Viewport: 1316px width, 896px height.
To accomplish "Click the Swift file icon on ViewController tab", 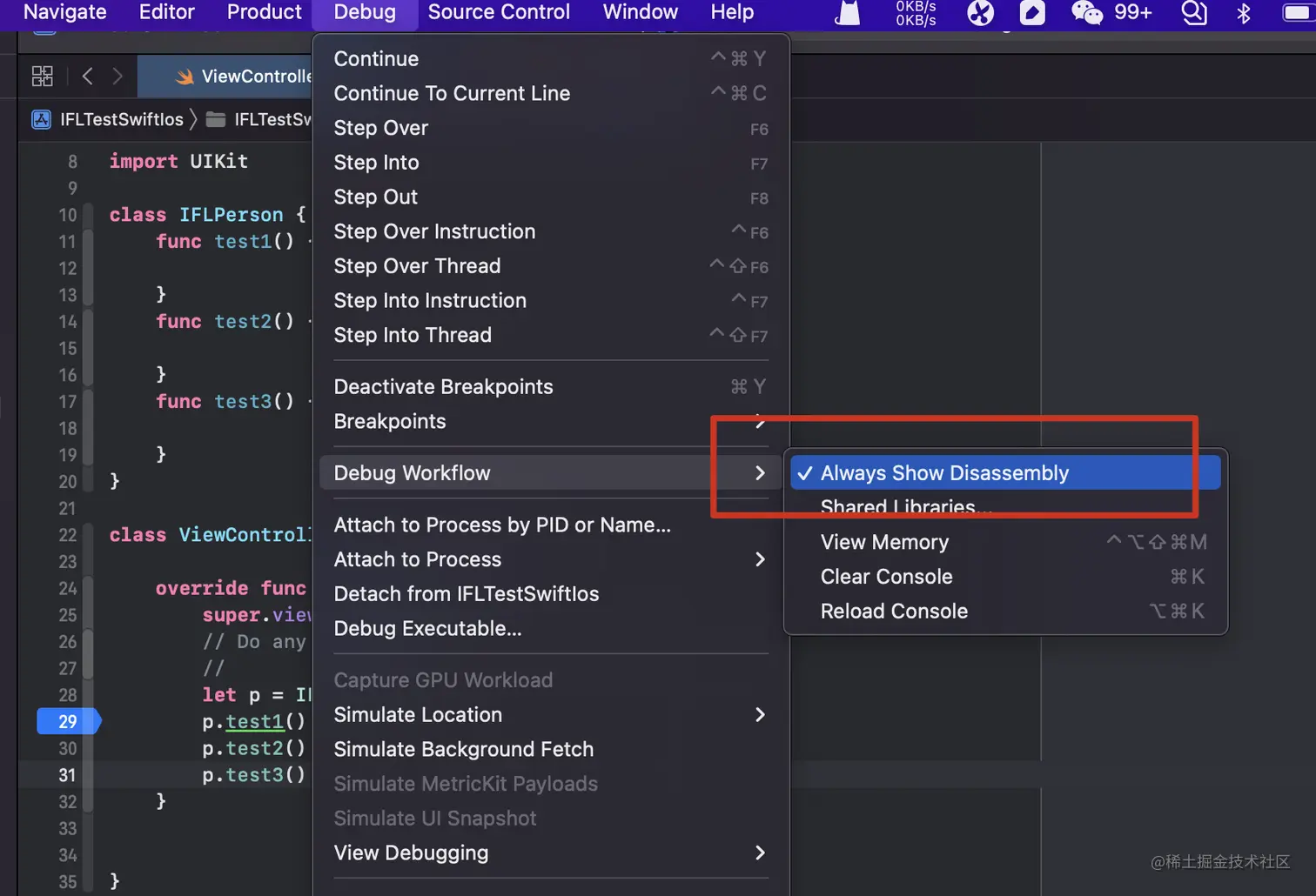I will pos(185,77).
